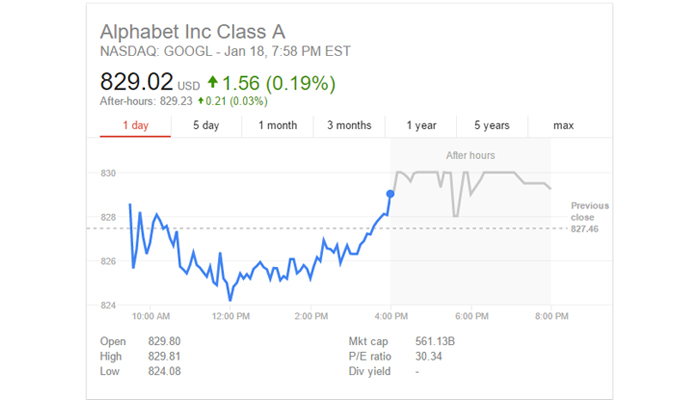Viewport: 700px width, 400px height.
Task: Select the max range tab
Action: click(x=563, y=125)
